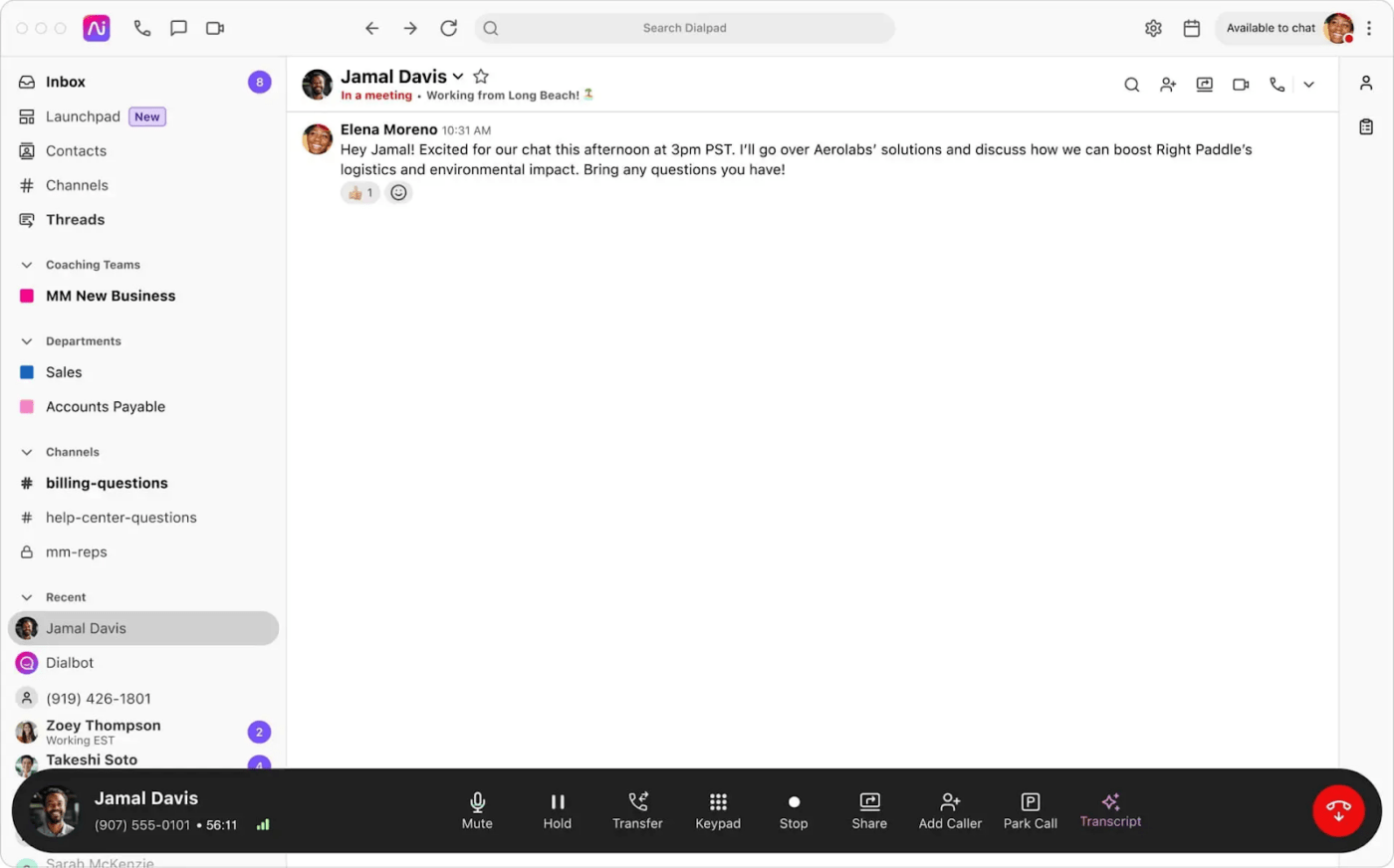This screenshot has width=1394, height=868.
Task: Select MM New Business team
Action: pyautogui.click(x=143, y=296)
